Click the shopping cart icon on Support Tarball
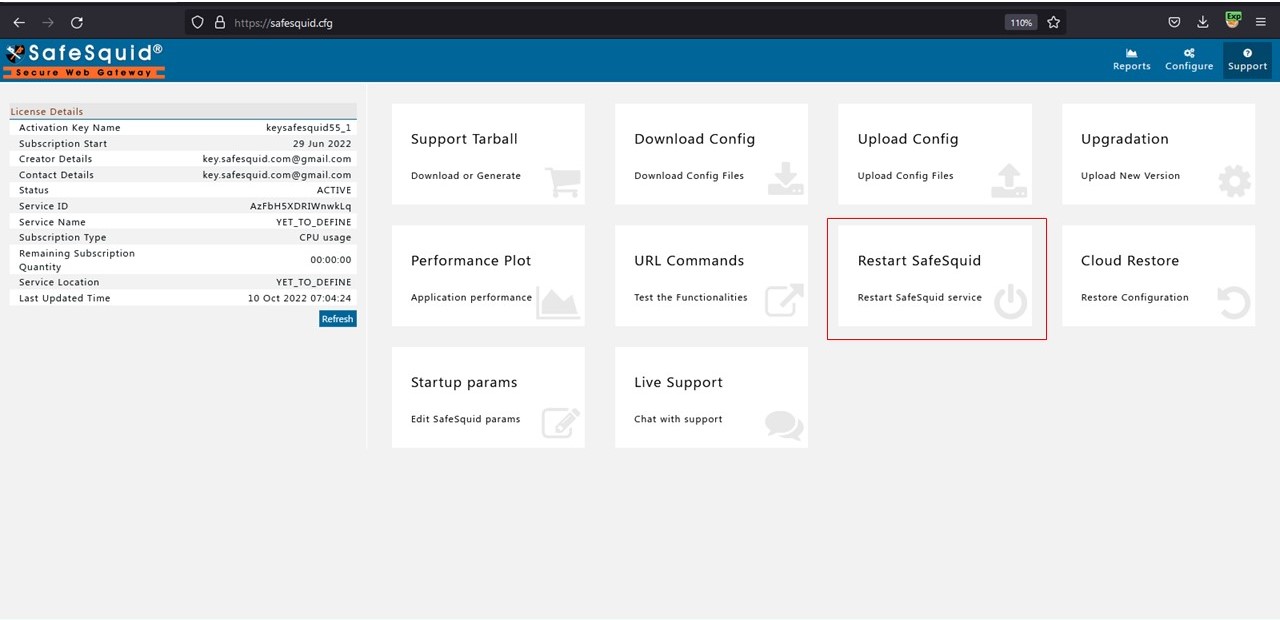Image resolution: width=1280 pixels, height=620 pixels. pyautogui.click(x=562, y=181)
